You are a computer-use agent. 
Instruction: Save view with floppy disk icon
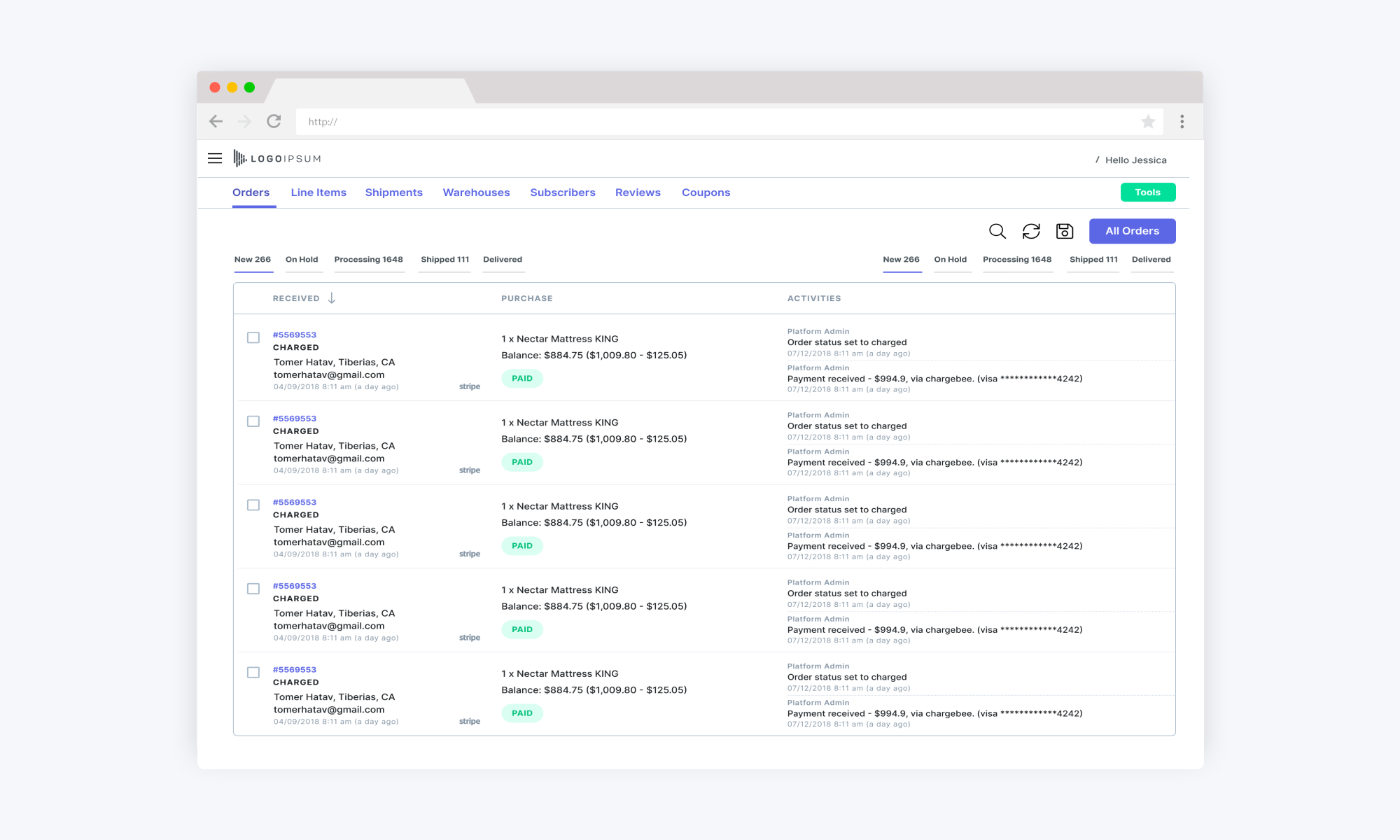tap(1065, 231)
